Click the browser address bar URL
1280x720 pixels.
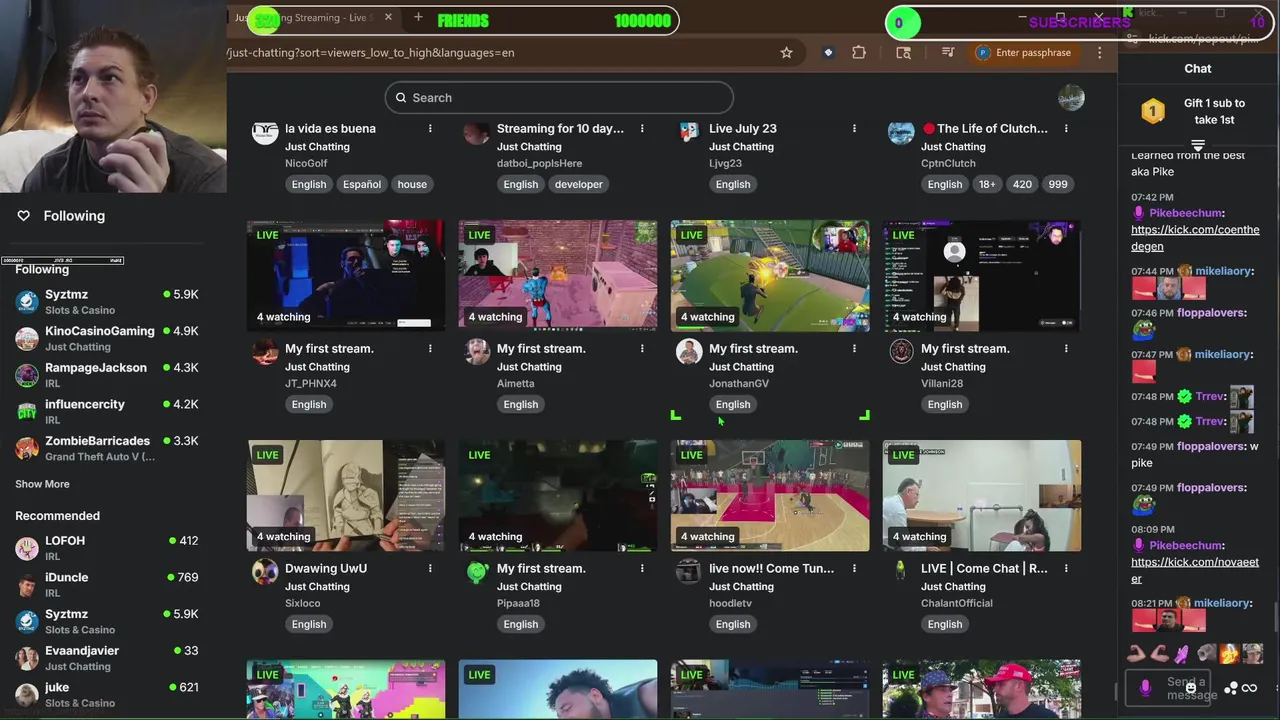[x=371, y=52]
